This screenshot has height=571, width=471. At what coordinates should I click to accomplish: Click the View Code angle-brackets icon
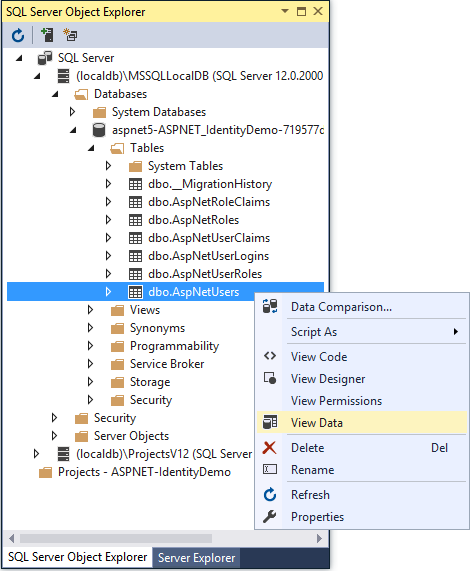click(270, 356)
